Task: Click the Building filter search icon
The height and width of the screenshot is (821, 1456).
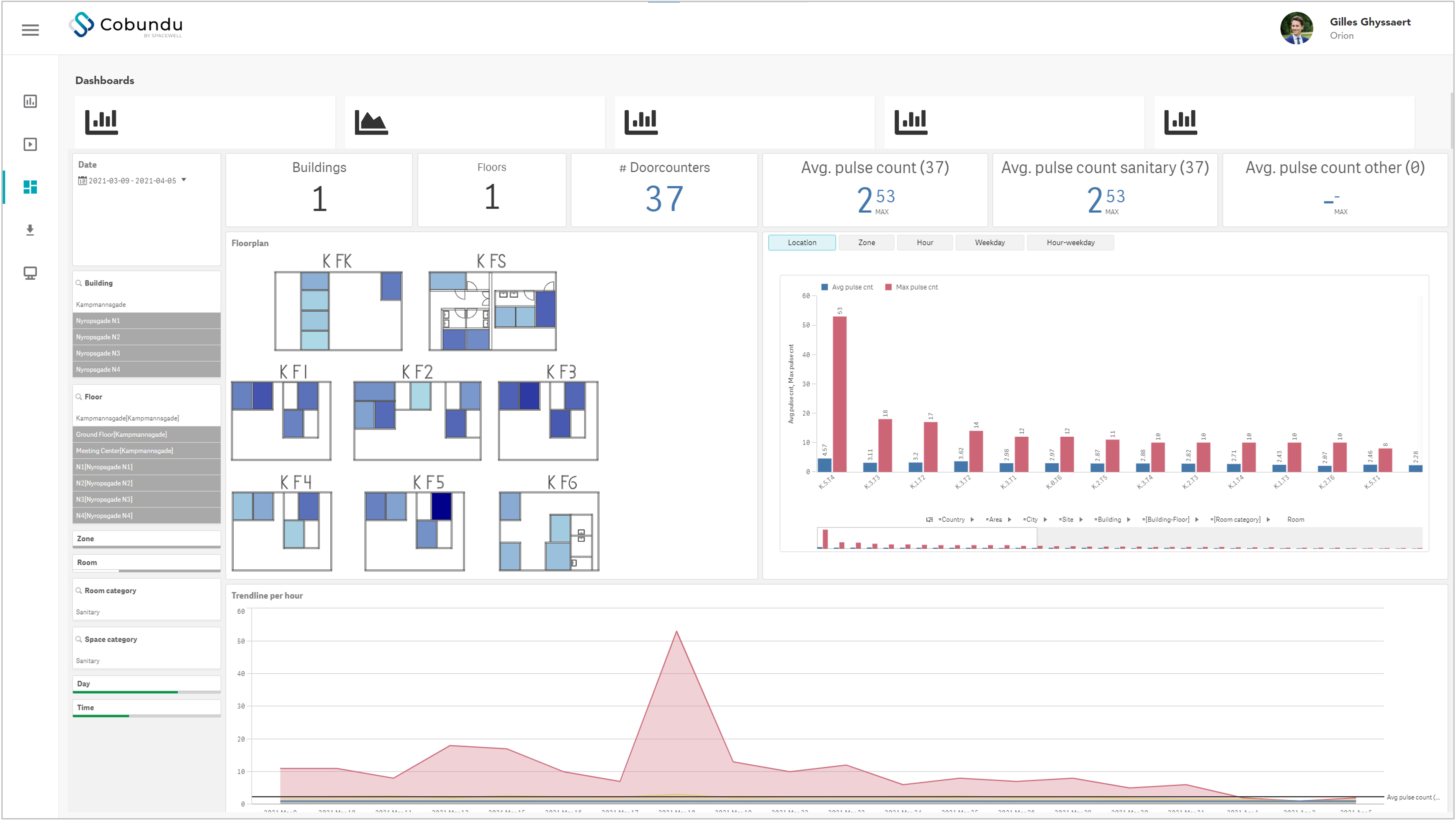Action: pyautogui.click(x=79, y=283)
